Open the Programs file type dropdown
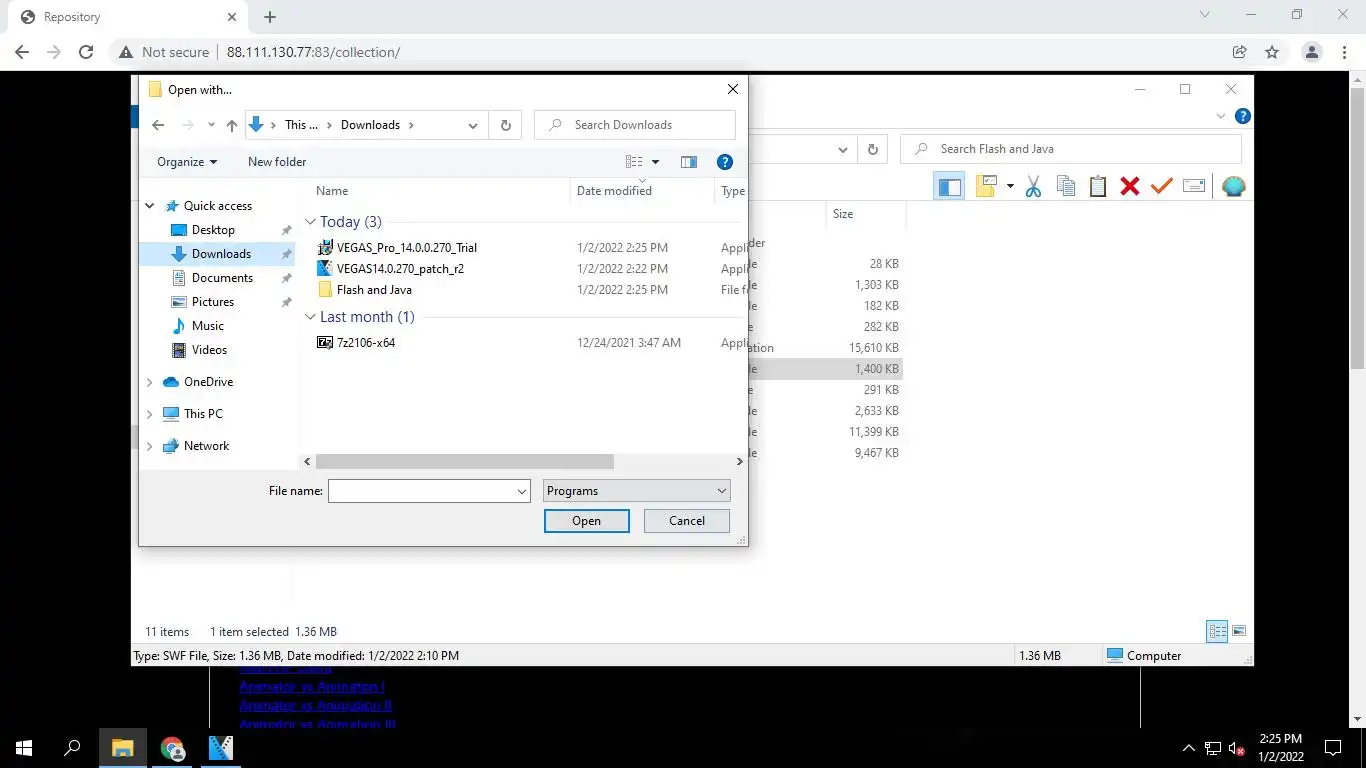Image resolution: width=1366 pixels, height=768 pixels. coord(636,491)
